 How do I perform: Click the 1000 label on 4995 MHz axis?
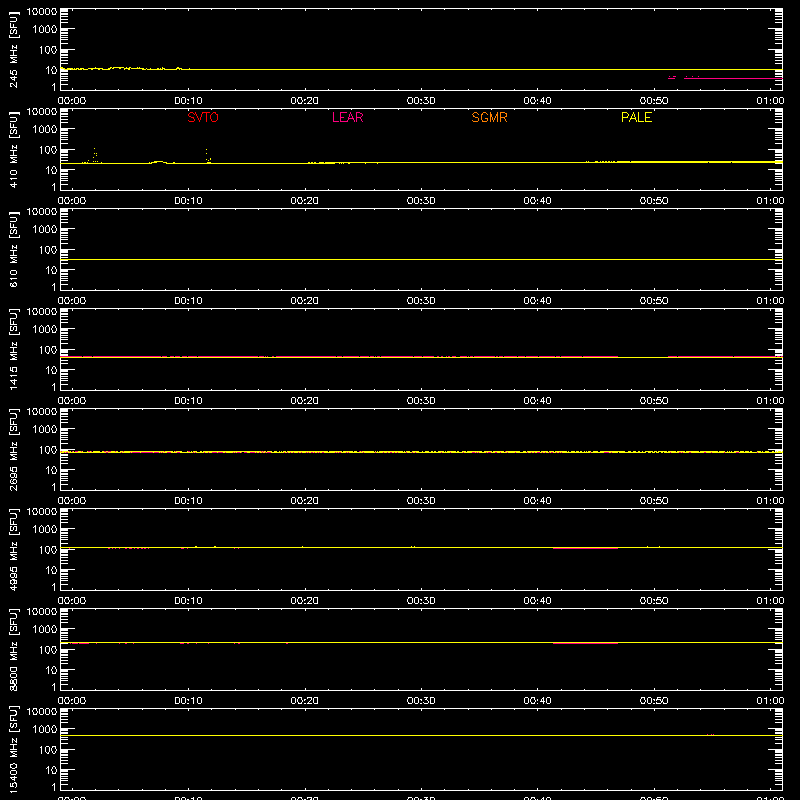[x=45, y=529]
